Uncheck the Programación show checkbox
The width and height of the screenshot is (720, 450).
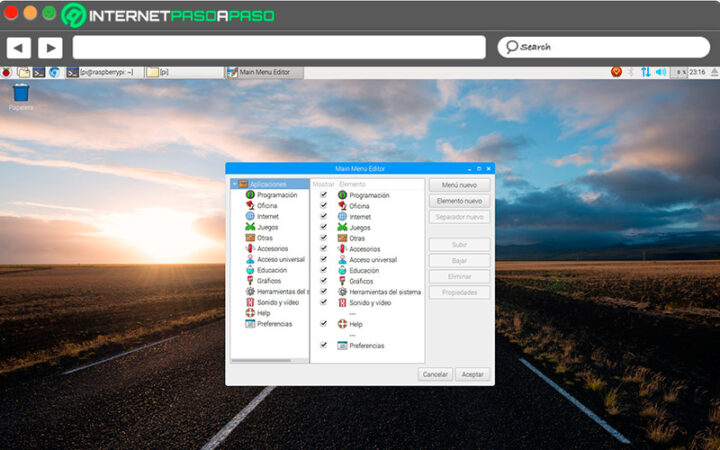point(323,195)
